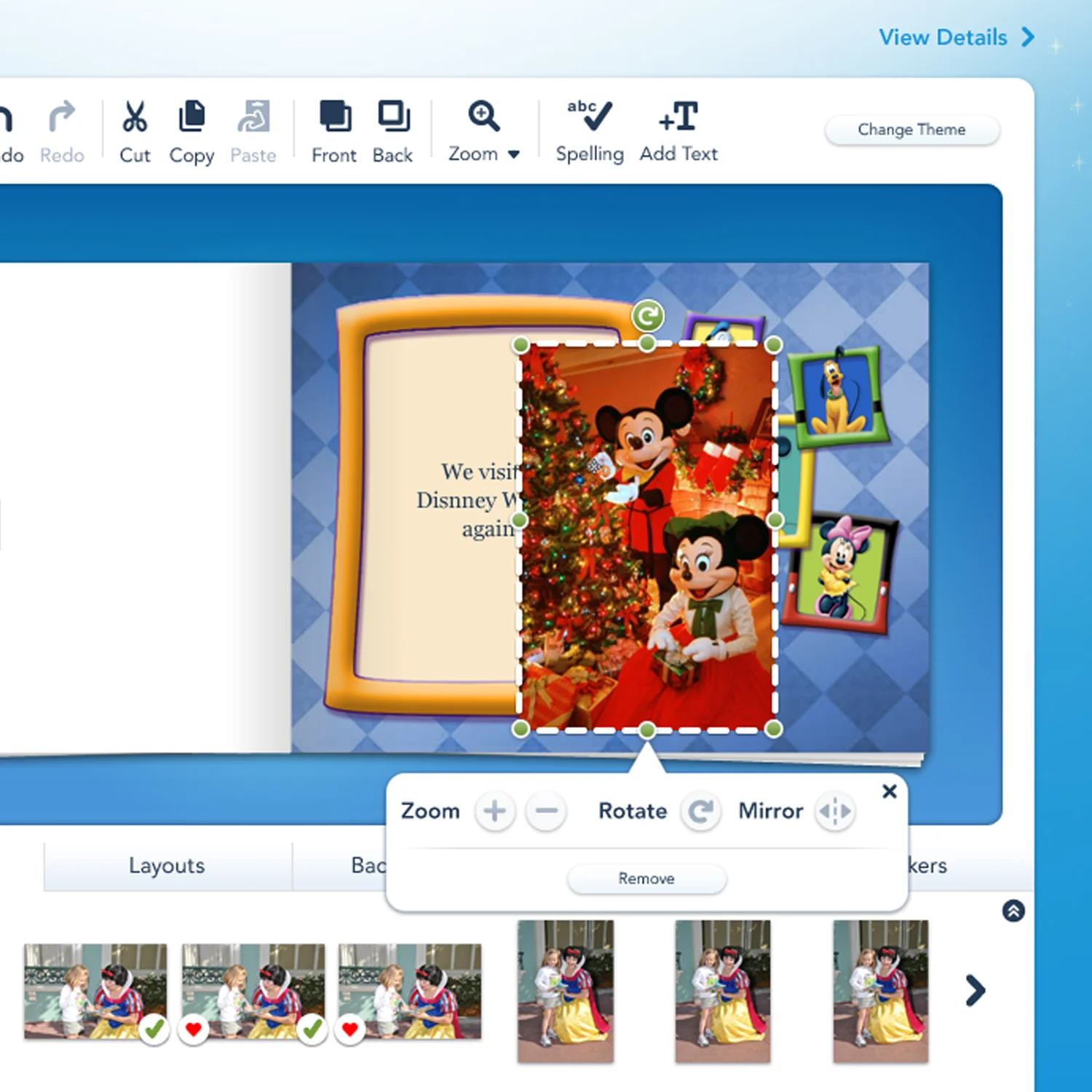
Task: Click the Remove button in popup
Action: [x=646, y=879]
